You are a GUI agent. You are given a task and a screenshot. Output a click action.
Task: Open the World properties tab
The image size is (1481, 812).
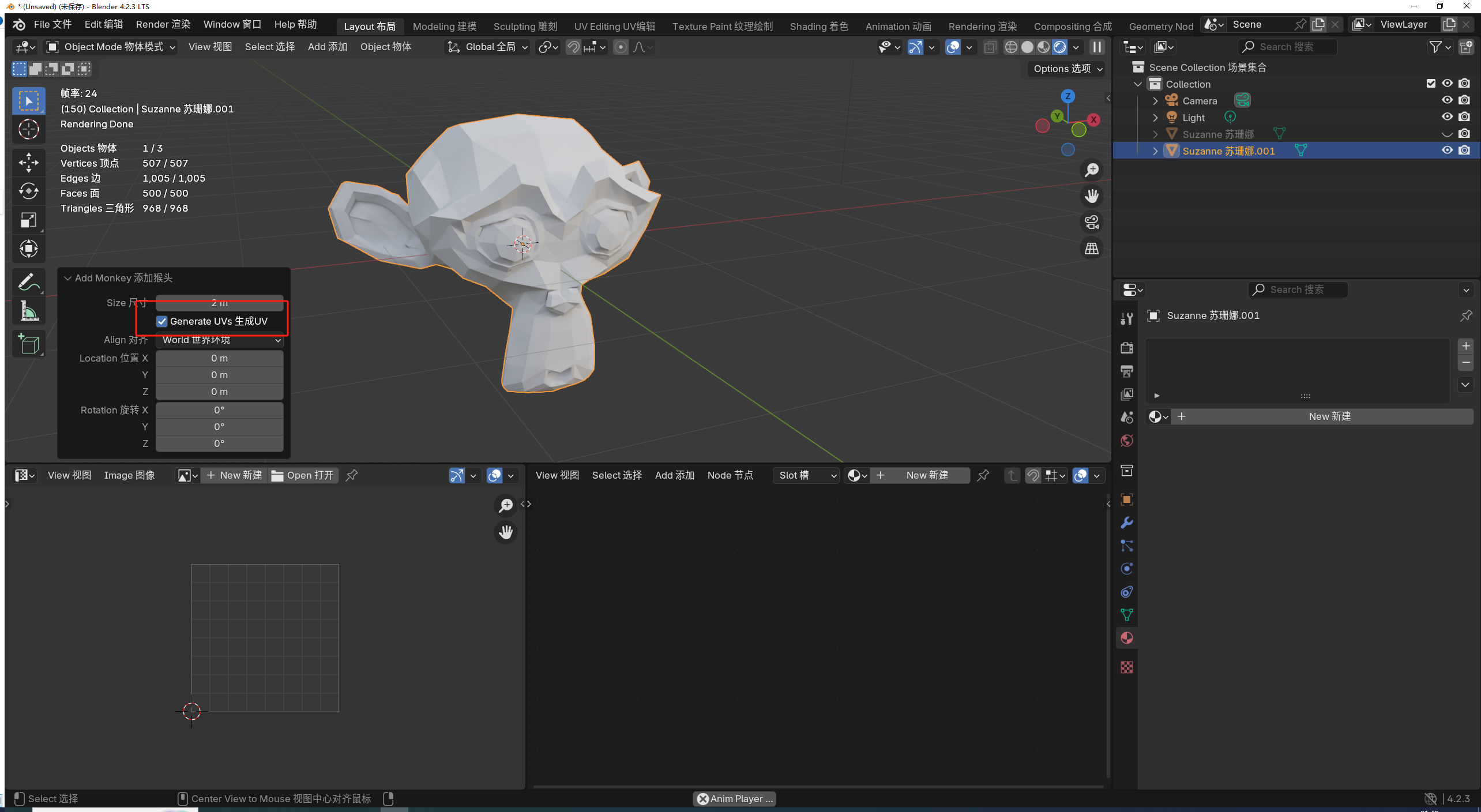click(x=1126, y=441)
